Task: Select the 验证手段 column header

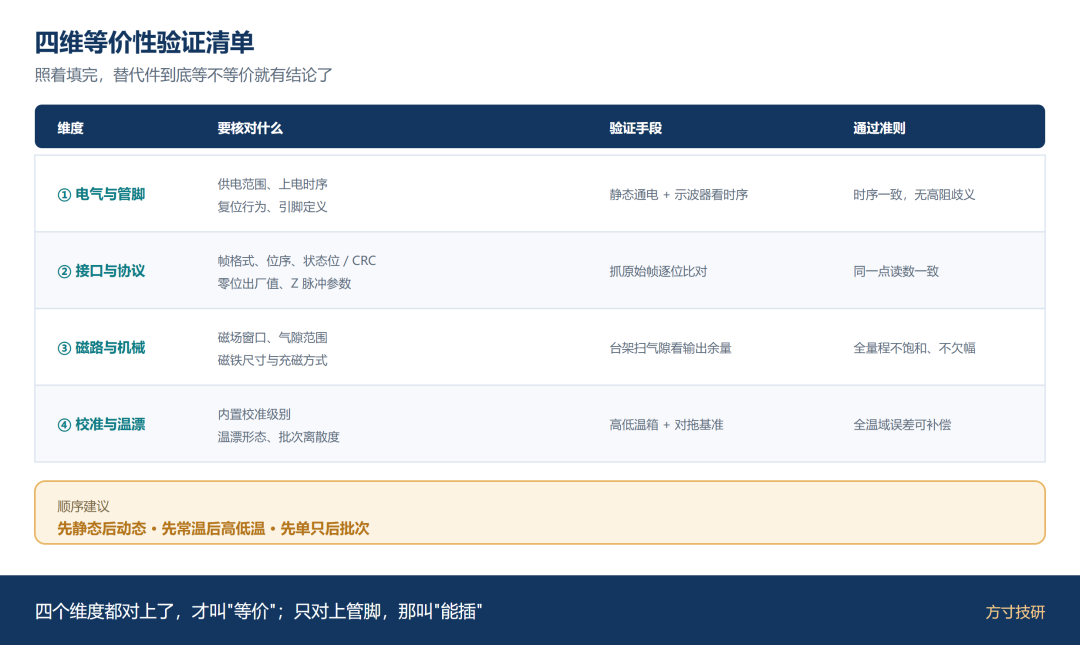Action: coord(635,128)
